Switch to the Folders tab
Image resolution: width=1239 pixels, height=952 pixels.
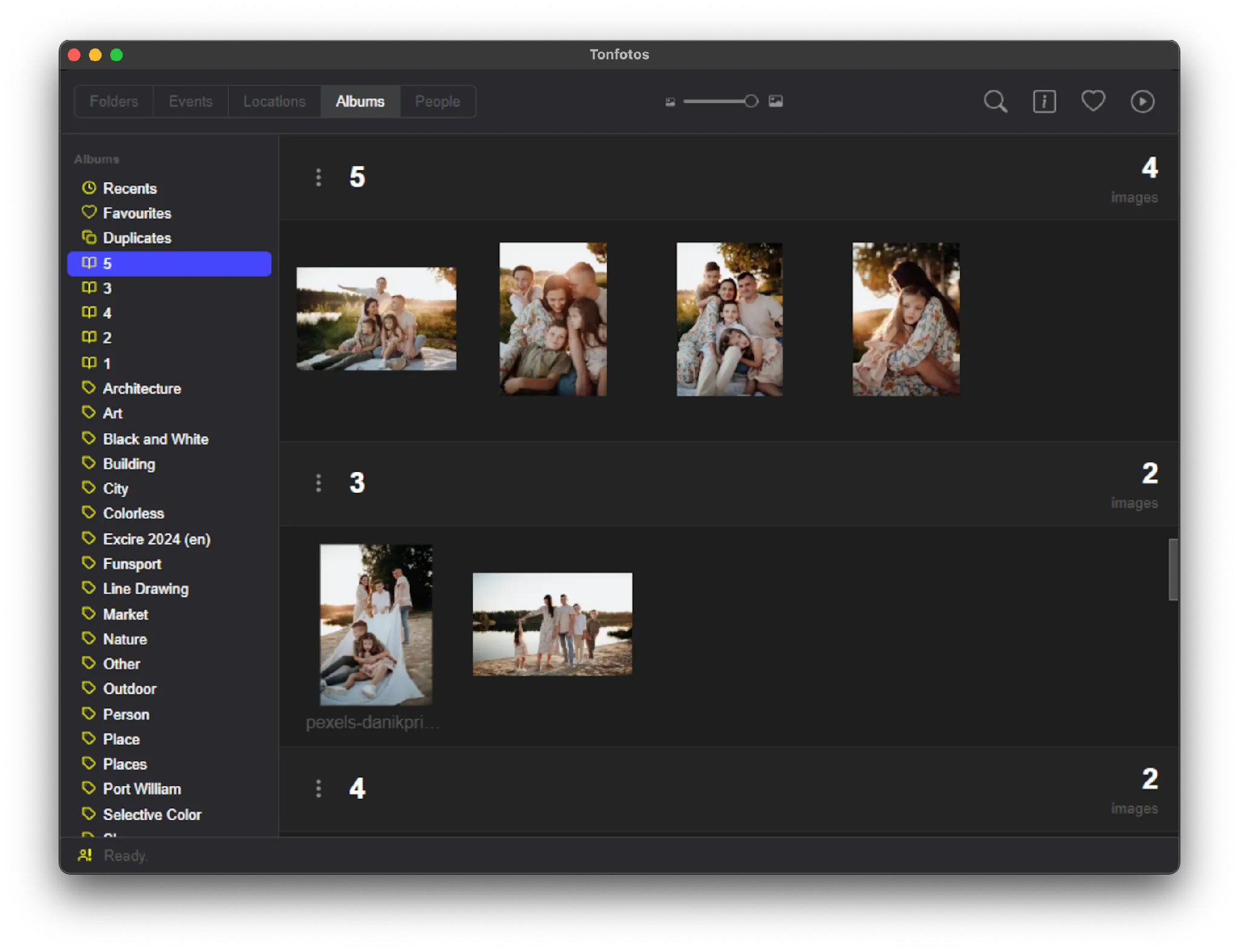[114, 102]
